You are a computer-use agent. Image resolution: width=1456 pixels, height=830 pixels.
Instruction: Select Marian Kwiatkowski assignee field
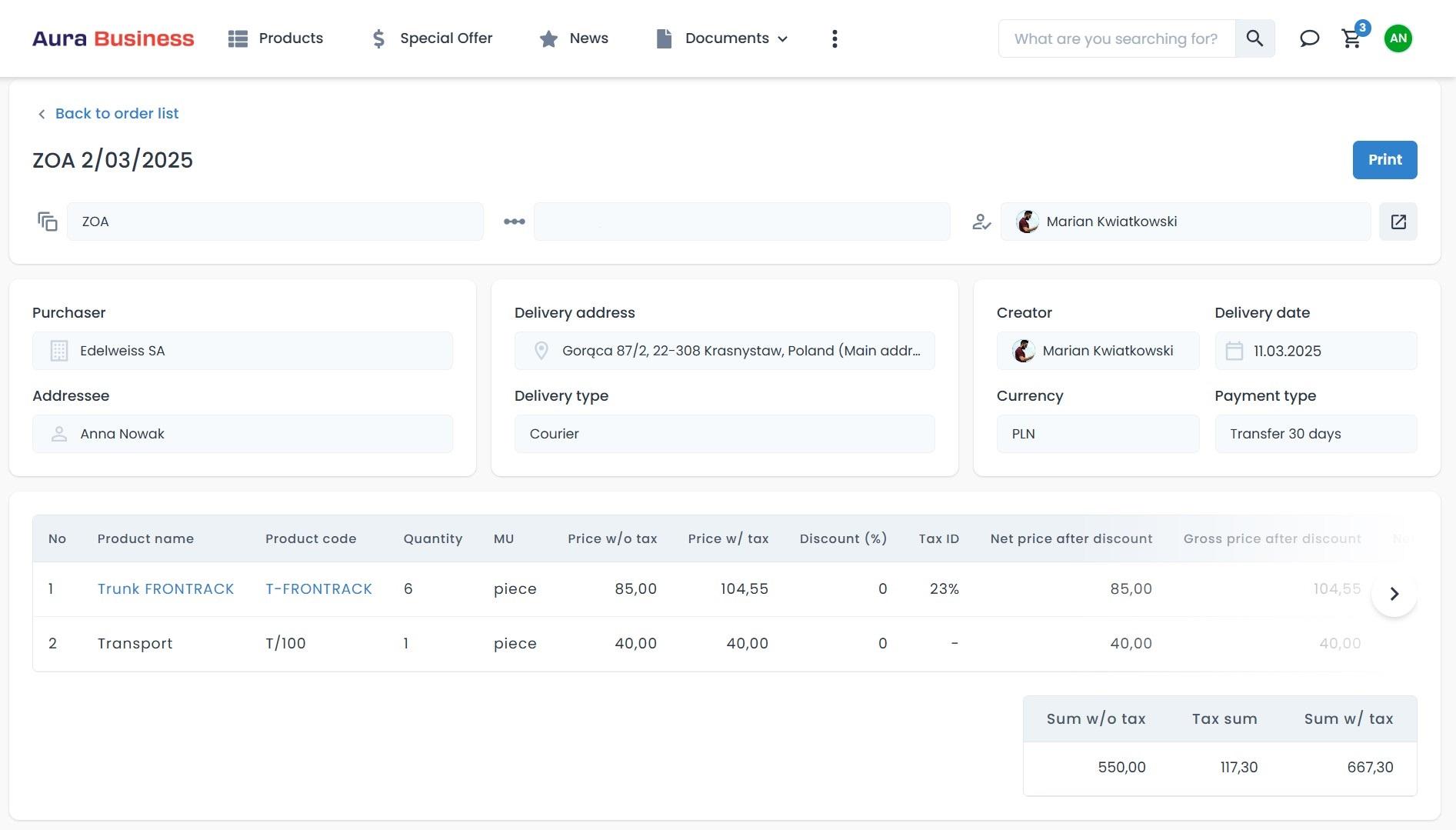click(1185, 222)
